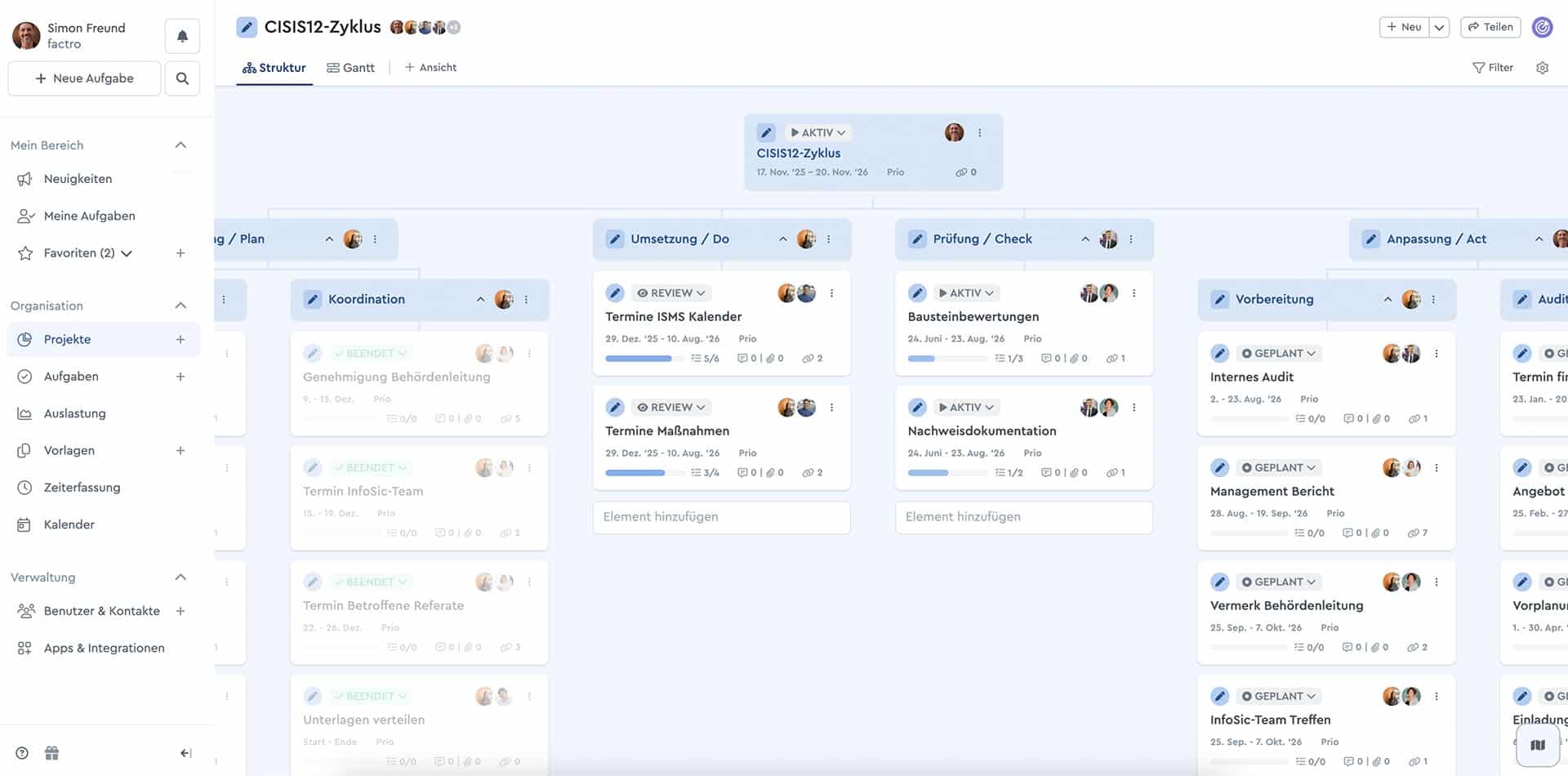Change AKTIV status on Bausteinbewertungen card
The width and height of the screenshot is (1568, 776).
[x=966, y=293]
